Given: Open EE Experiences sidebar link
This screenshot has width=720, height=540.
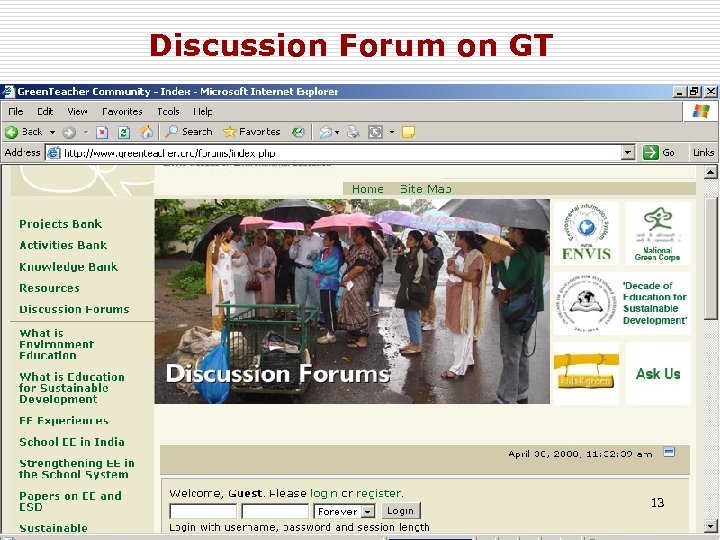Looking at the screenshot, I should [63, 421].
